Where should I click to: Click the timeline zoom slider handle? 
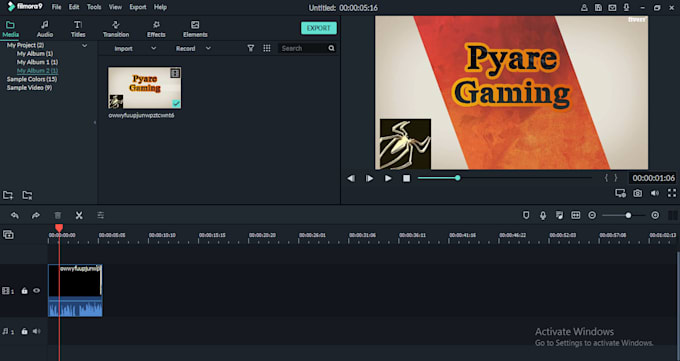click(628, 215)
